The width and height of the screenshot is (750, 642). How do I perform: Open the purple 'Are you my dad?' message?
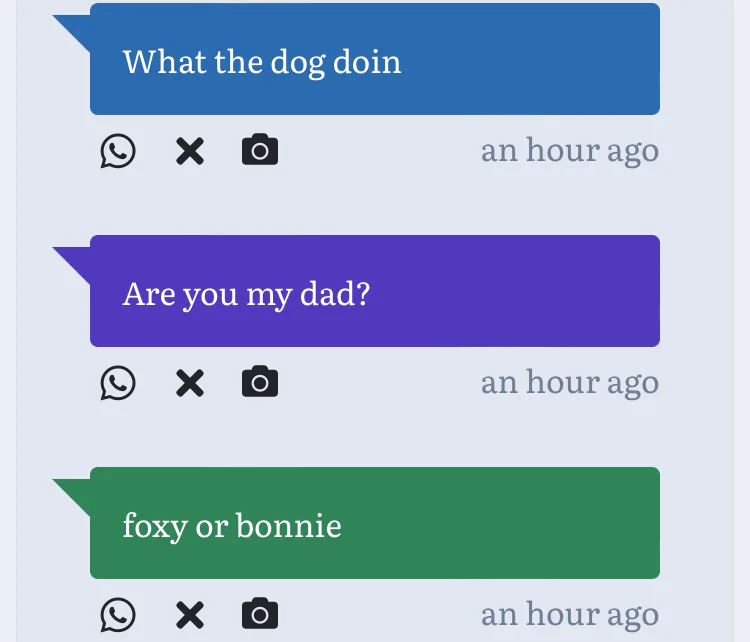coord(500,292)
